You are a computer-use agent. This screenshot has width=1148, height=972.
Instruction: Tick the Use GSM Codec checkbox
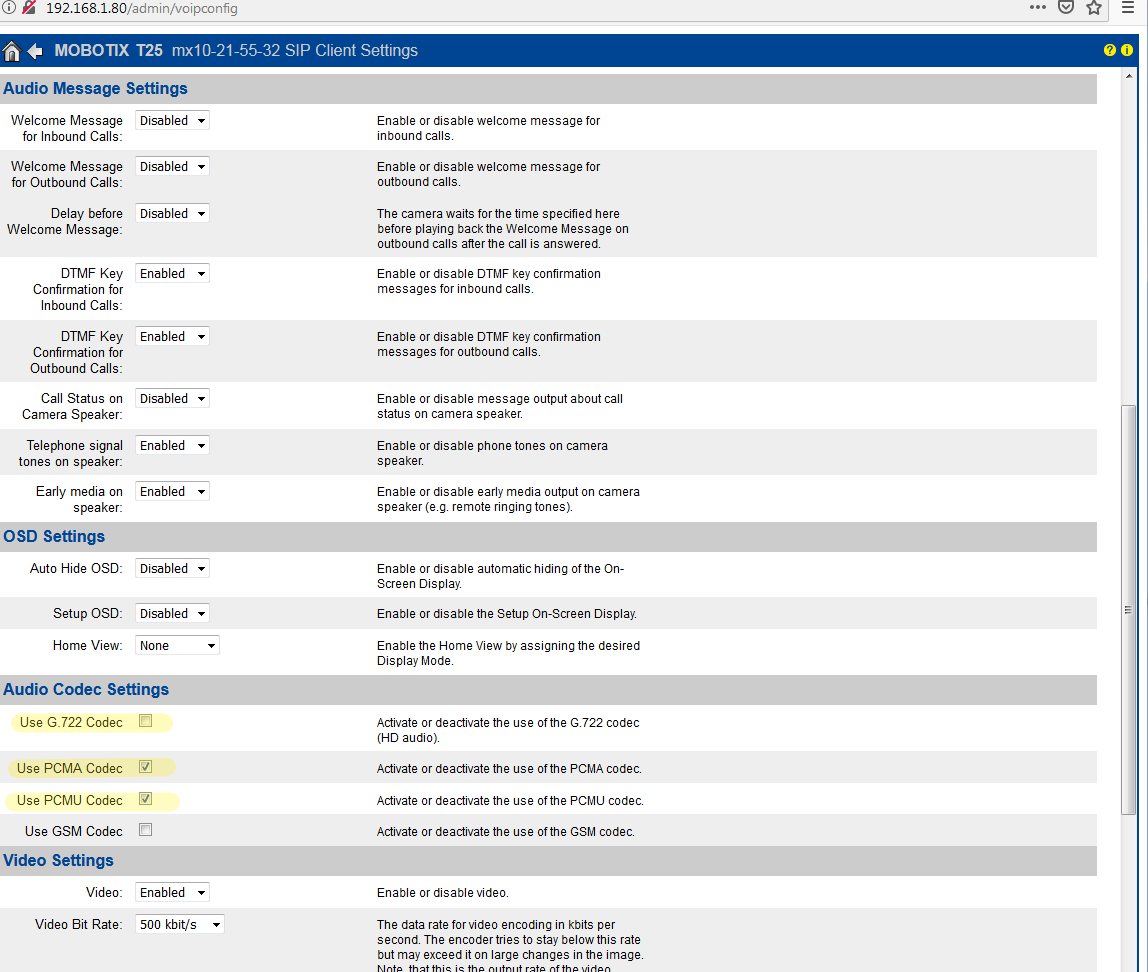[x=146, y=830]
